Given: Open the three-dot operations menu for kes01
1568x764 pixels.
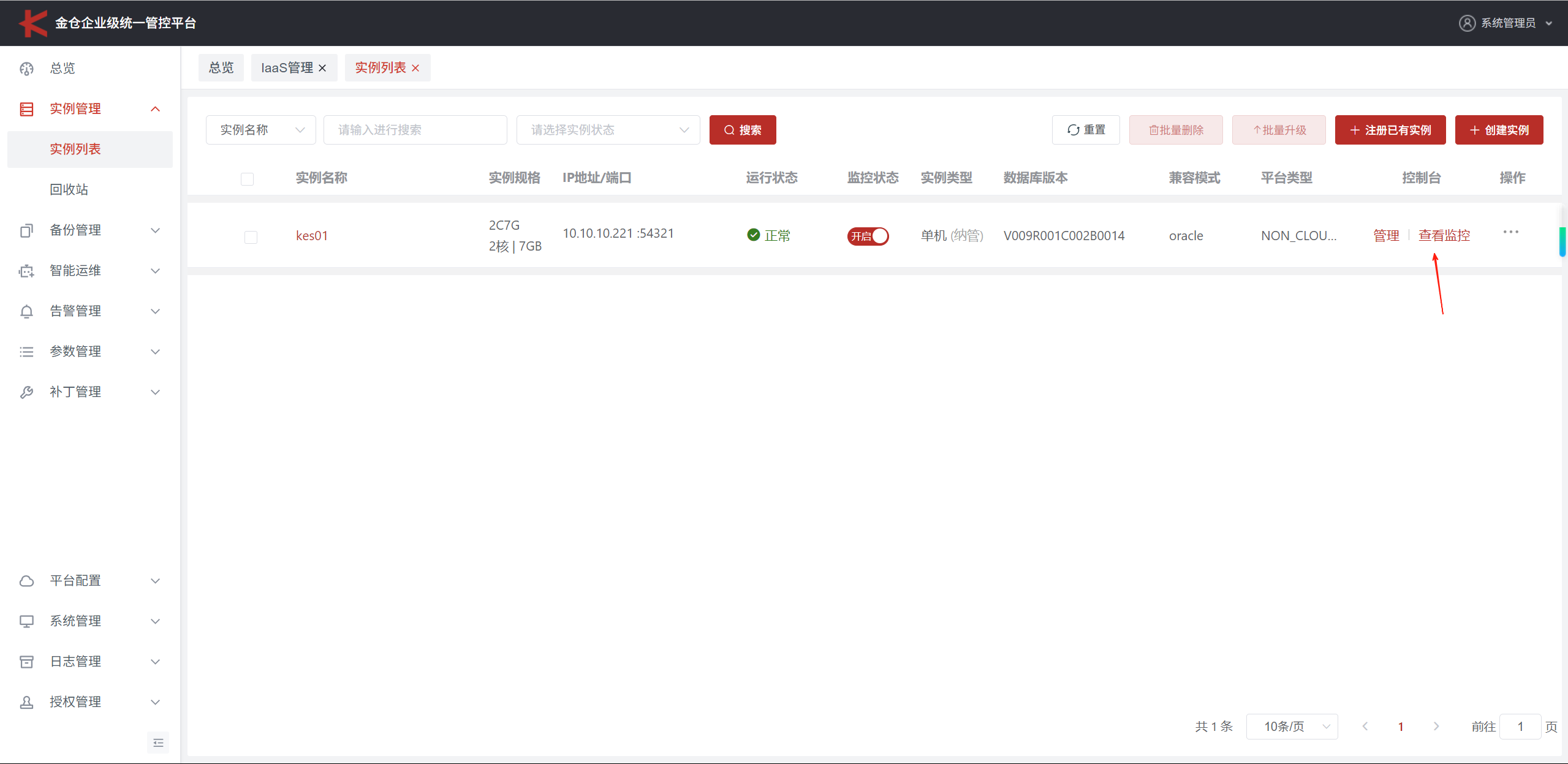Looking at the screenshot, I should point(1510,232).
